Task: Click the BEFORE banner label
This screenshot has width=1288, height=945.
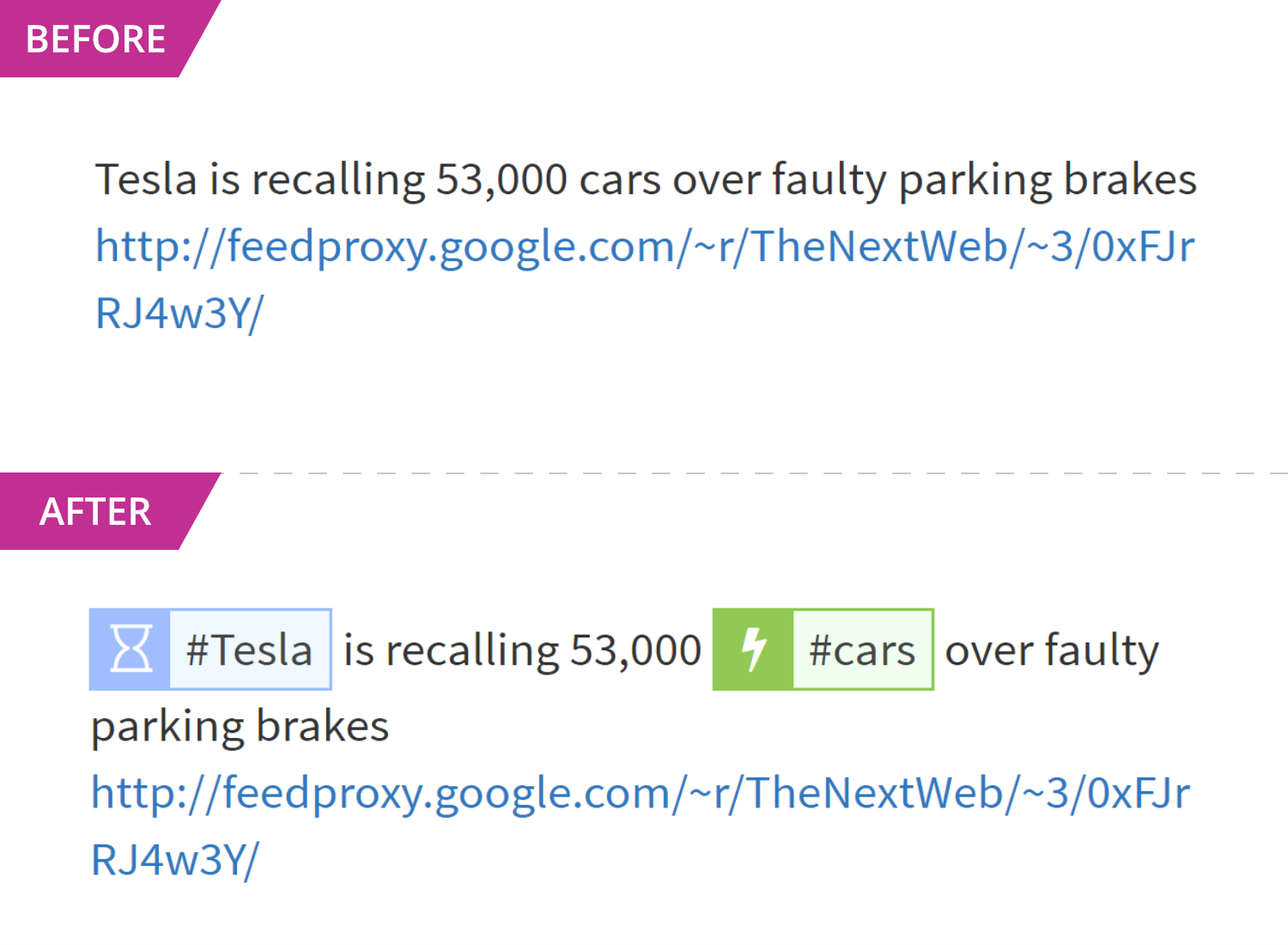Action: click(x=95, y=40)
